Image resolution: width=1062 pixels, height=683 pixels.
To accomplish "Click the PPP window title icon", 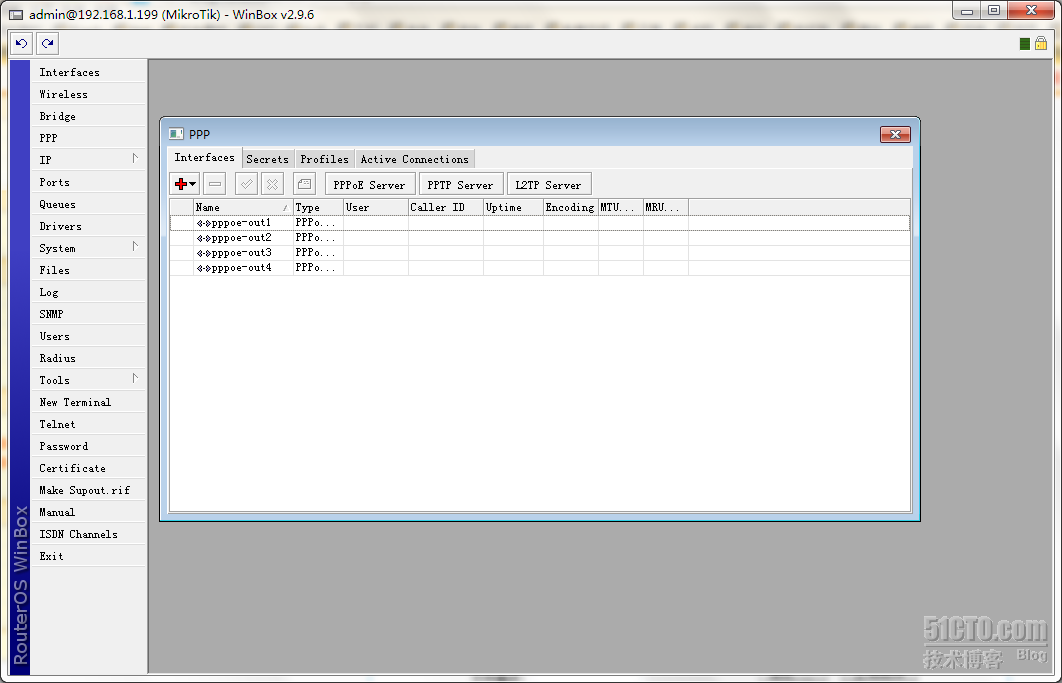I will [176, 134].
